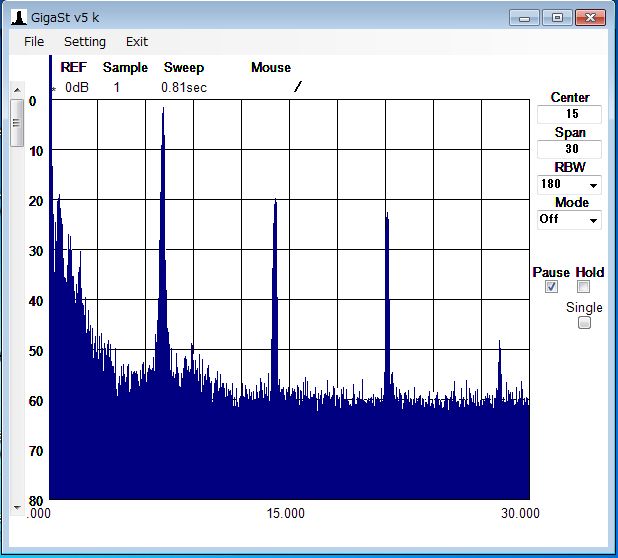Click the REF level slider thumb
This screenshot has height=558, width=618.
tap(17, 123)
